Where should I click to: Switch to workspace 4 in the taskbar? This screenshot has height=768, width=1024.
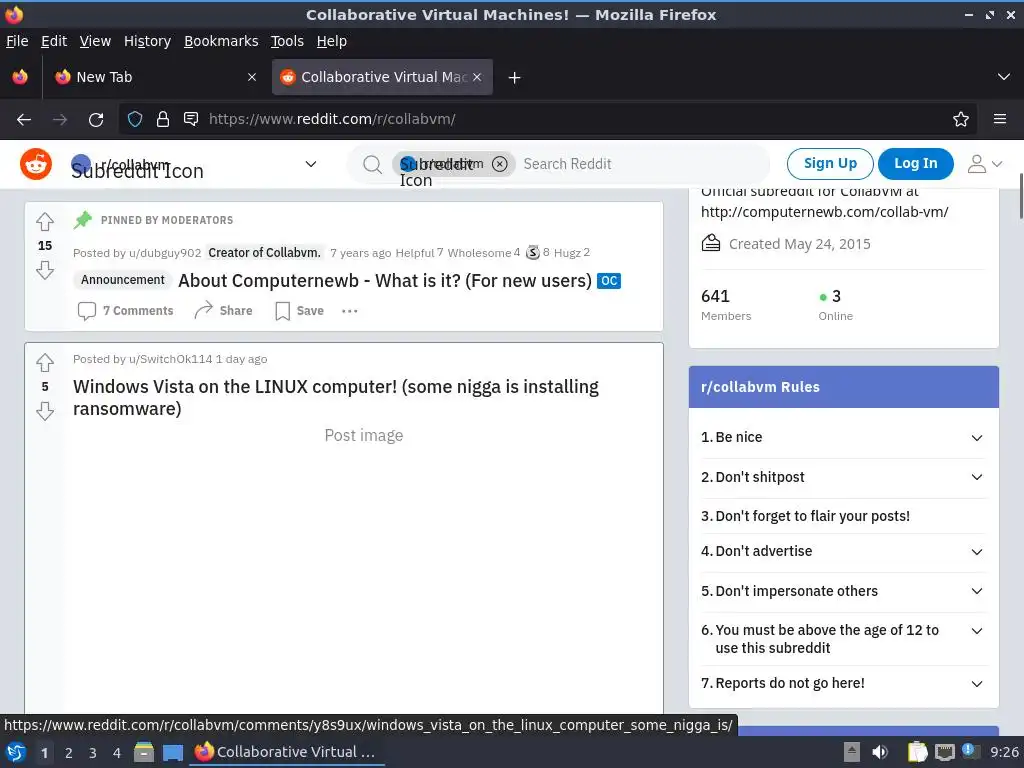pyautogui.click(x=117, y=753)
